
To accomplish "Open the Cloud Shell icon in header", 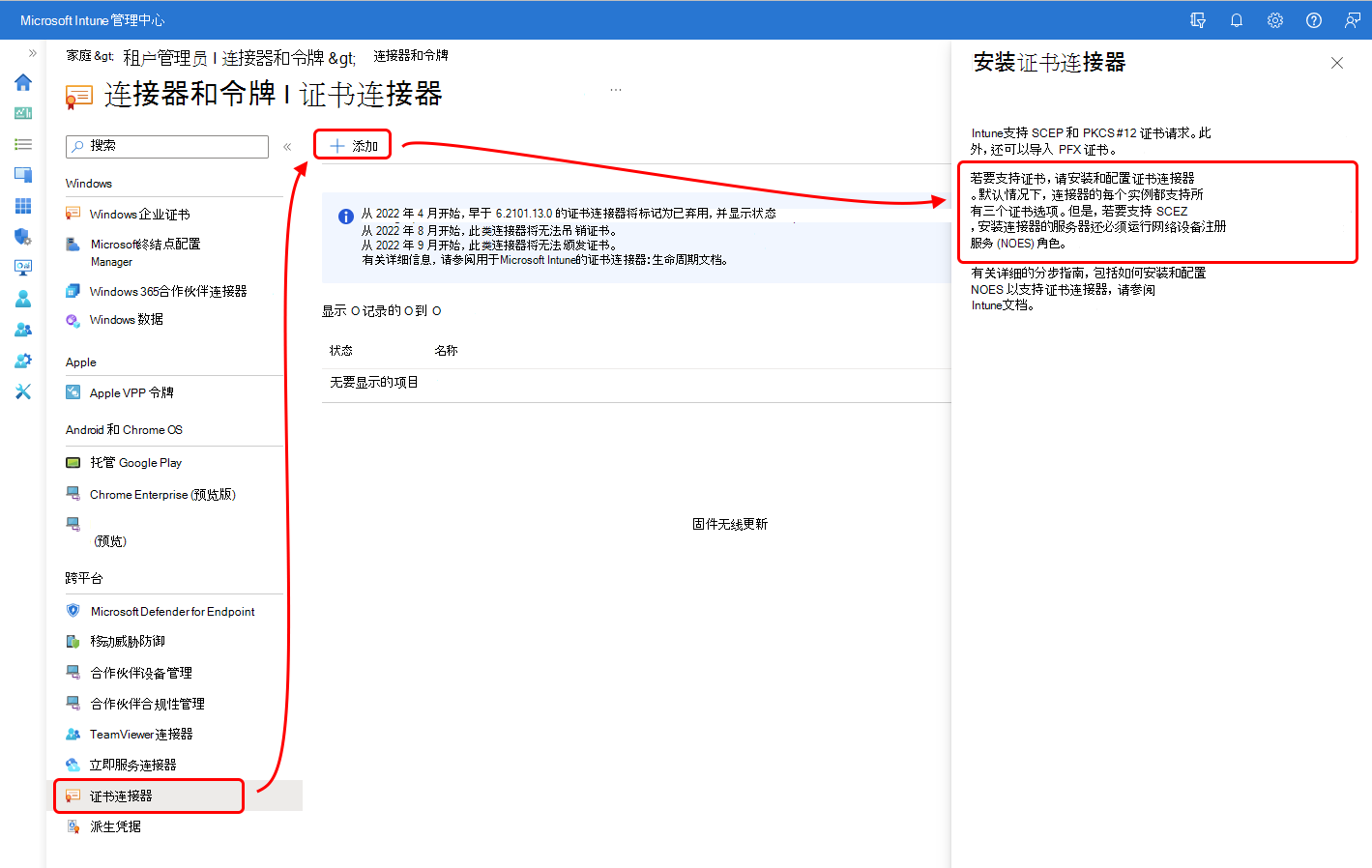I will click(1198, 20).
